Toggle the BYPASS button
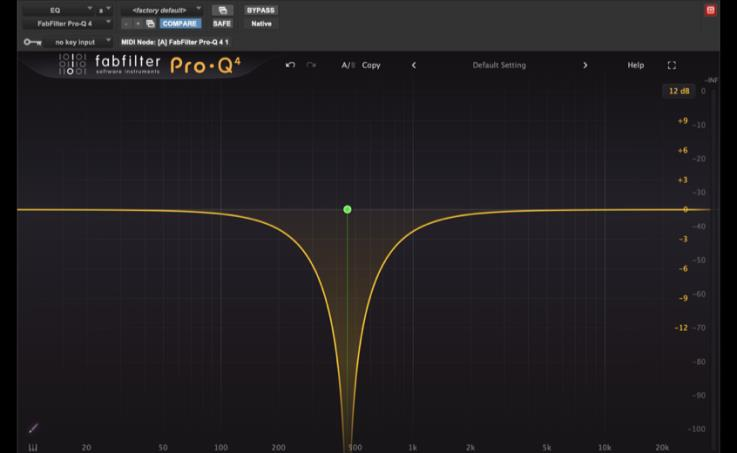This screenshot has height=453, width=737. [261, 10]
